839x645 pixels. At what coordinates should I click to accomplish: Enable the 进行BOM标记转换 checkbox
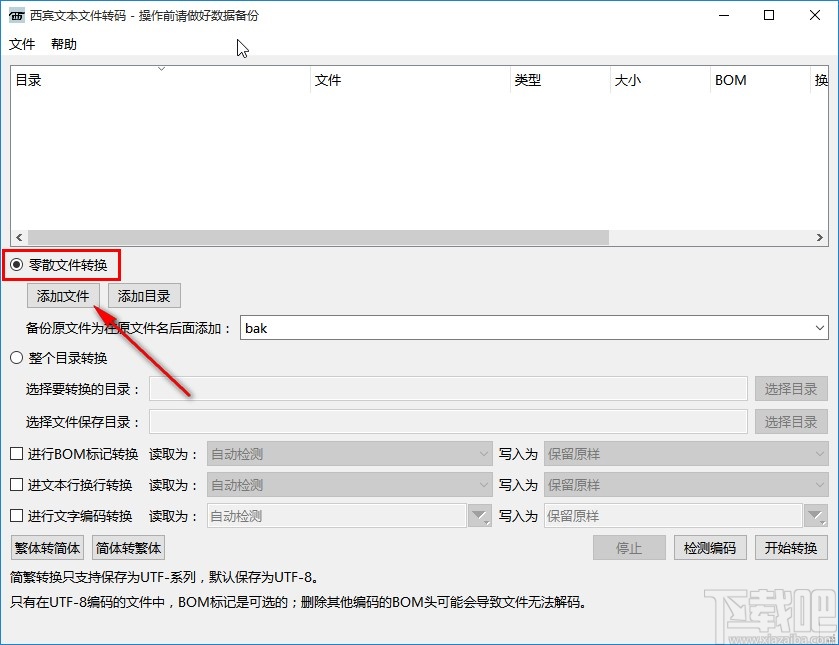pos(15,453)
